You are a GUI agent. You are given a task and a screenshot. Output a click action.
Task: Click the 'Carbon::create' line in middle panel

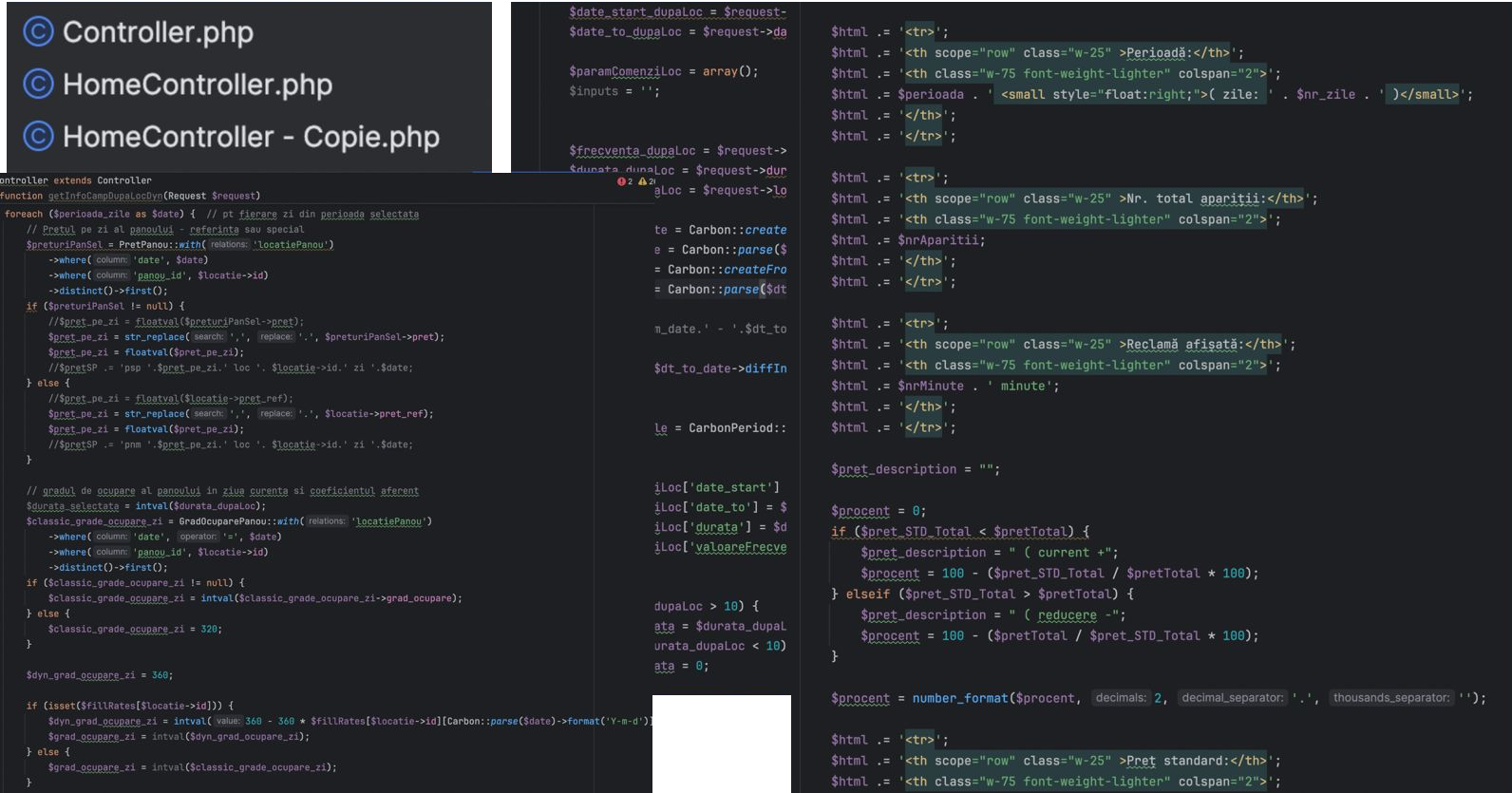(x=720, y=230)
